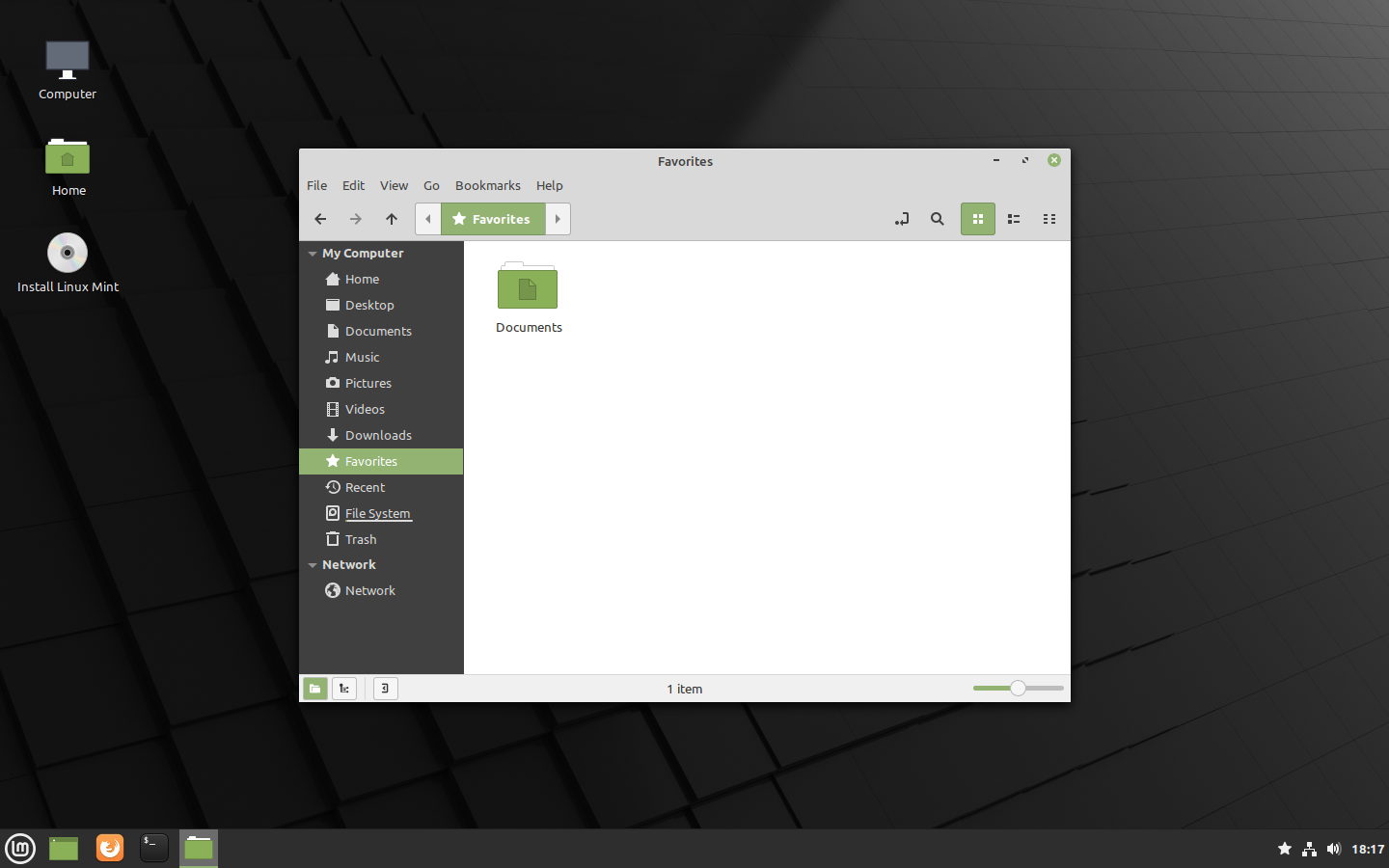
Task: Launch Firefox from the taskbar
Action: point(110,849)
